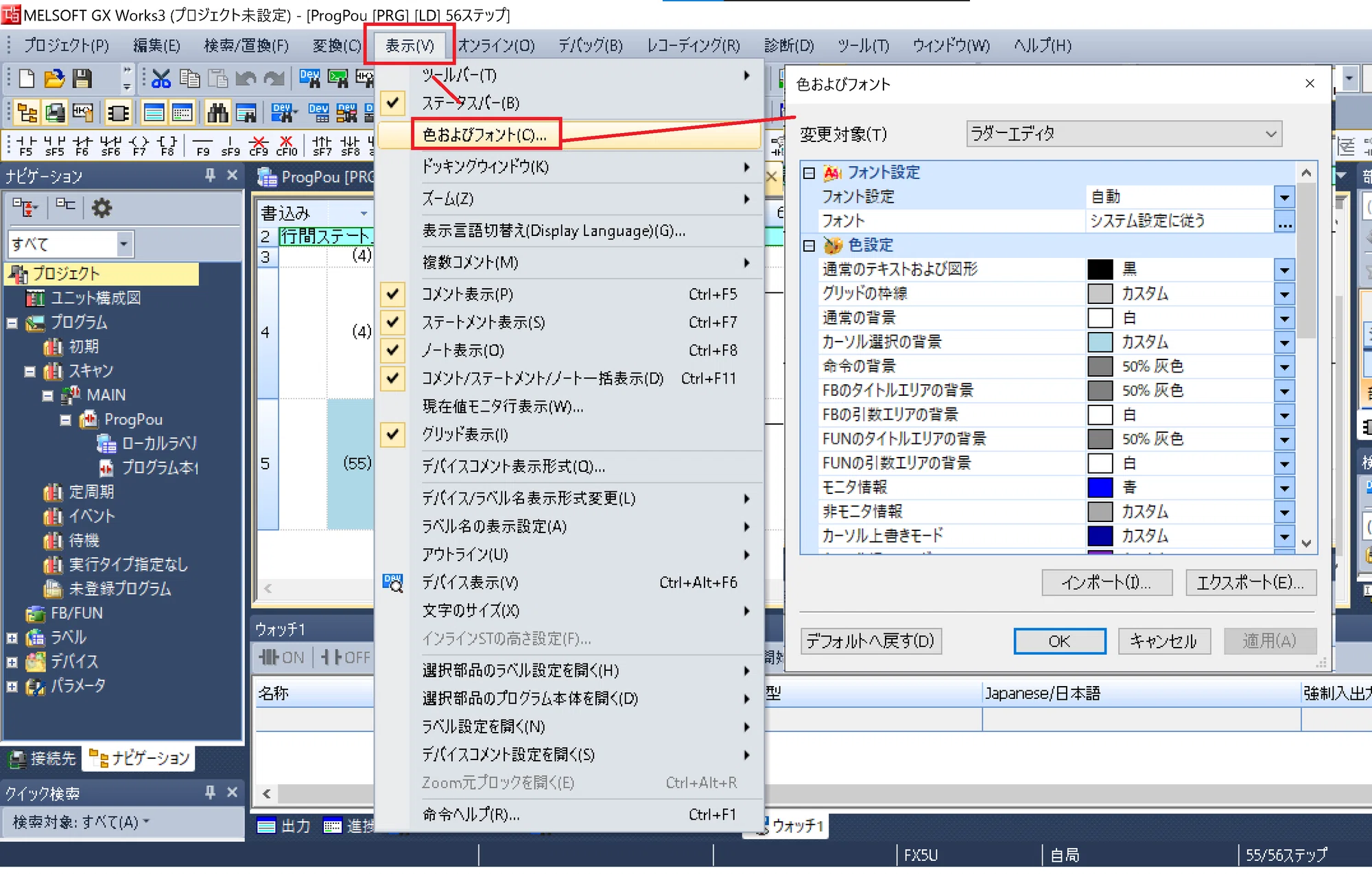
Task: Open すべて filter dropdown in Navigation
Action: [x=123, y=244]
